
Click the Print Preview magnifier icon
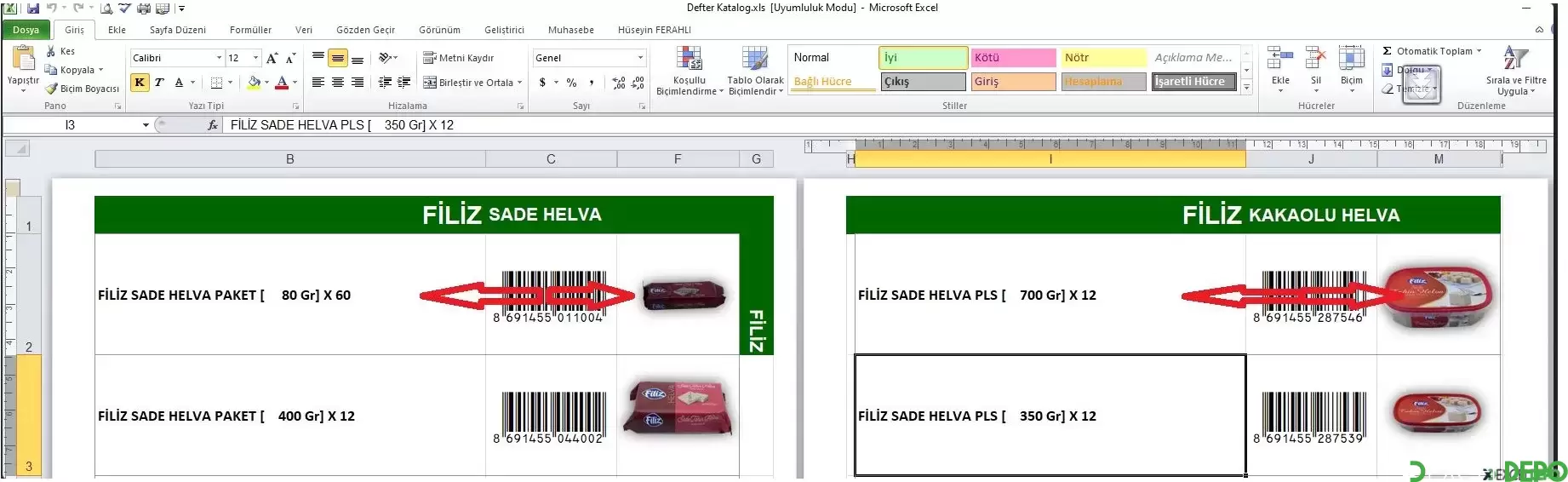click(106, 8)
